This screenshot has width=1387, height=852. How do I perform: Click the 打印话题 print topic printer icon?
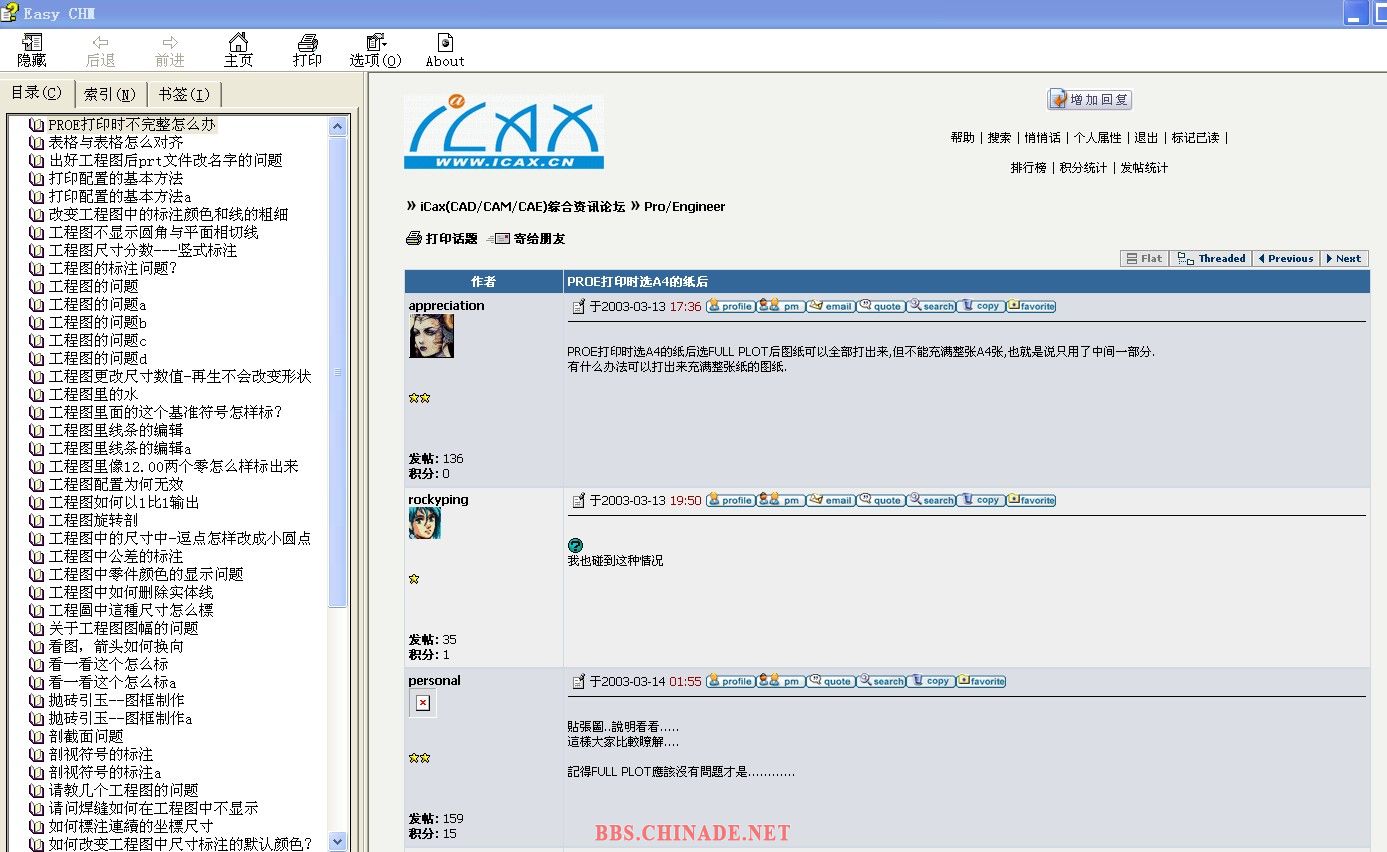[x=414, y=239]
